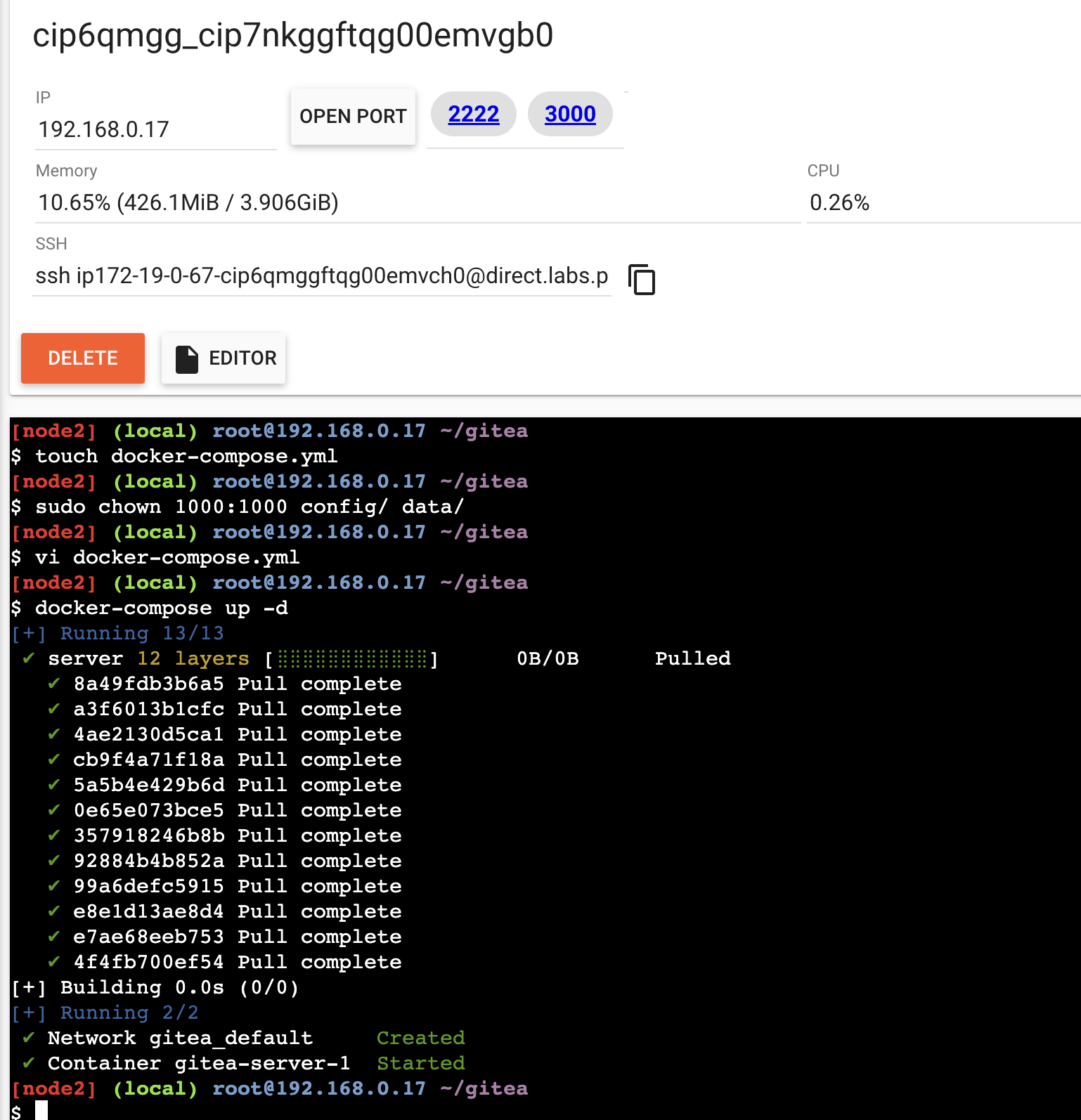Copy the SSH command with copy icon
This screenshot has width=1081, height=1120.
coord(642,279)
